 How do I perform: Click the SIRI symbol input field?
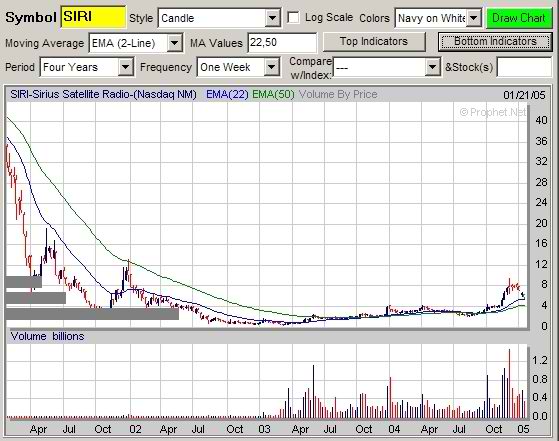click(93, 17)
